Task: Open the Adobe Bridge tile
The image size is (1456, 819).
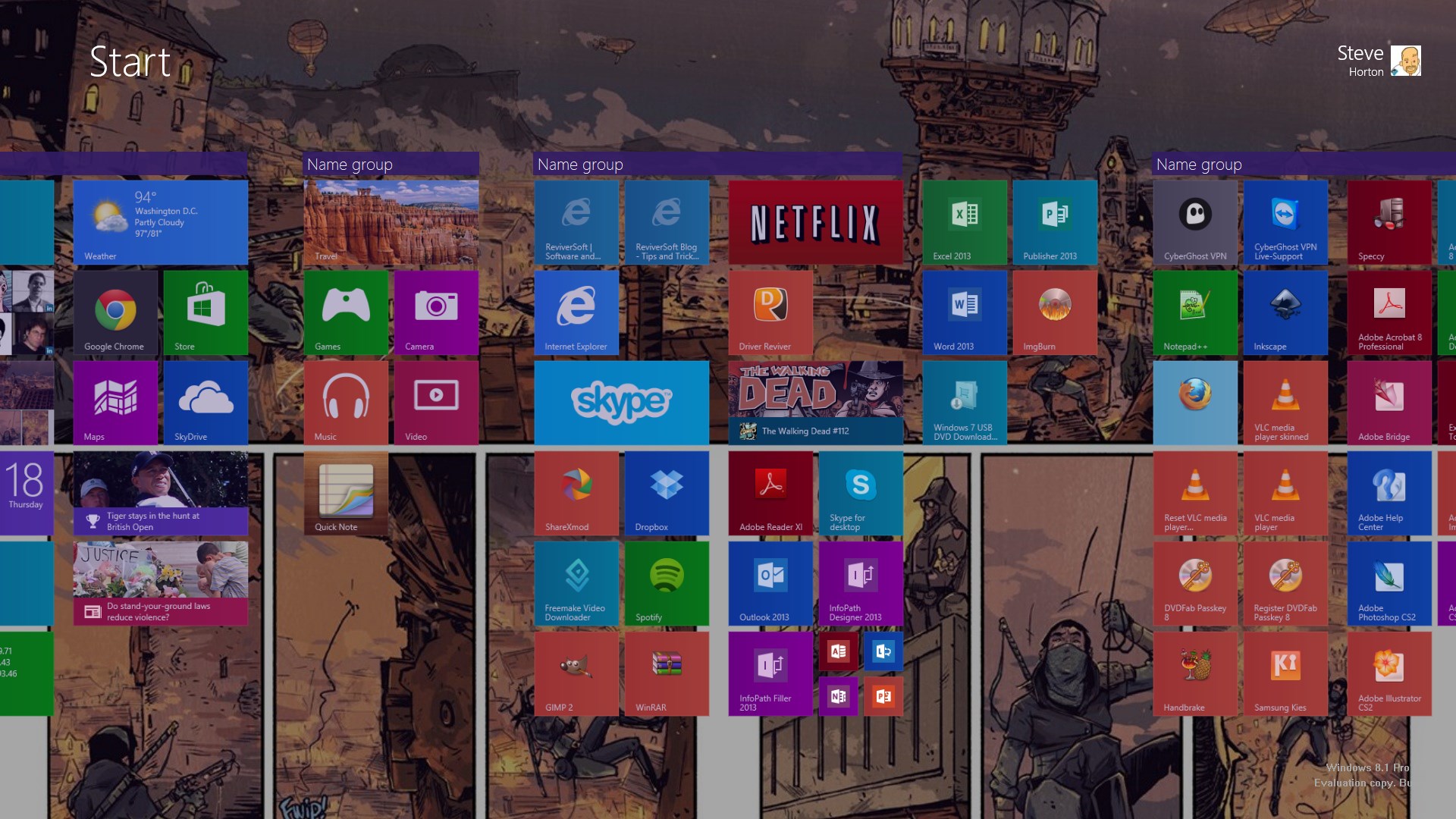Action: click(x=1389, y=403)
